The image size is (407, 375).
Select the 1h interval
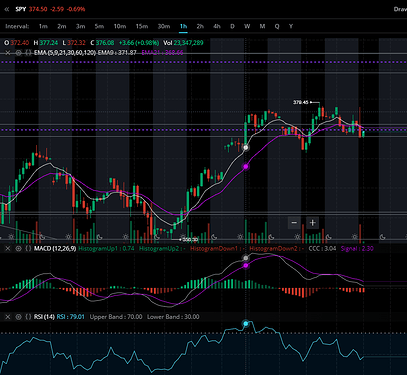(183, 26)
